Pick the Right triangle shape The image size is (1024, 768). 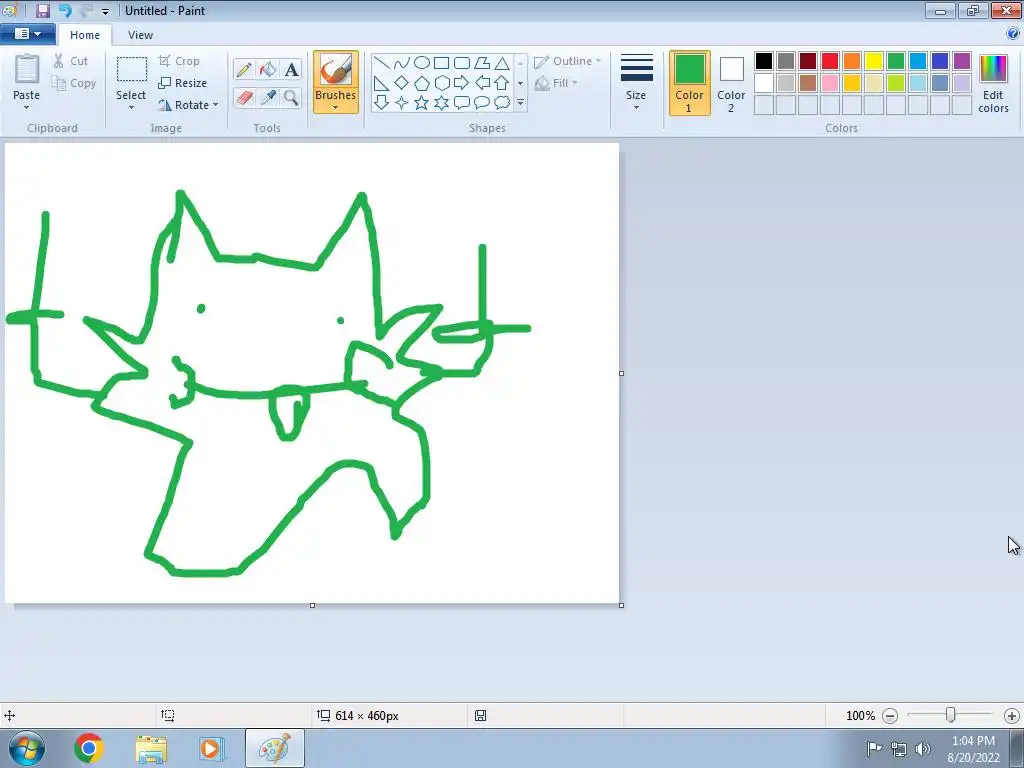pyautogui.click(x=381, y=83)
